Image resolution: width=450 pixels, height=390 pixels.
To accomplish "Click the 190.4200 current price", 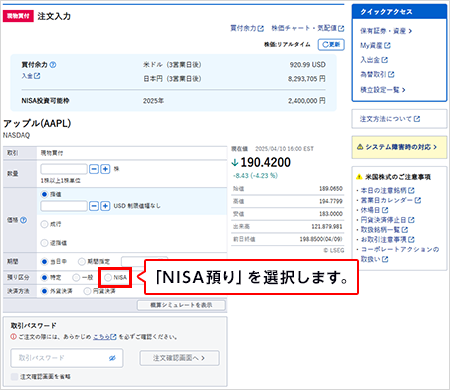I will click(x=265, y=162).
